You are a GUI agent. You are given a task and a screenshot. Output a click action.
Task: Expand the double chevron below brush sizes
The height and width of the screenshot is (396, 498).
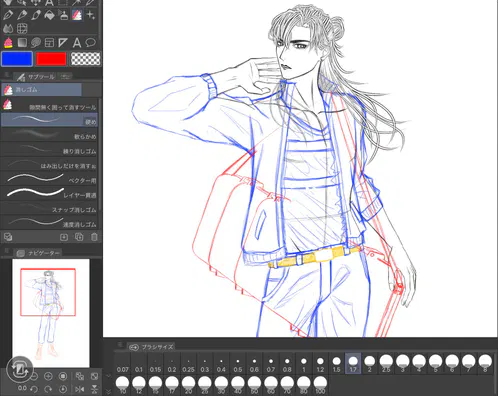[x=108, y=391]
